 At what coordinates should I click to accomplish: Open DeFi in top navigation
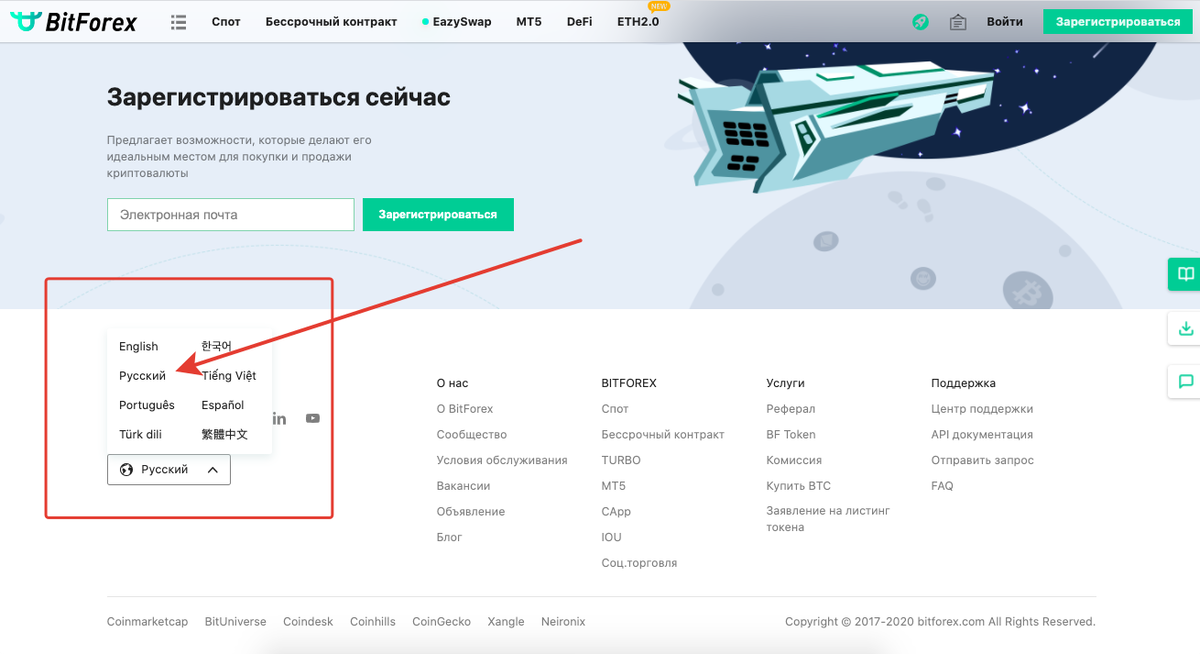point(579,21)
